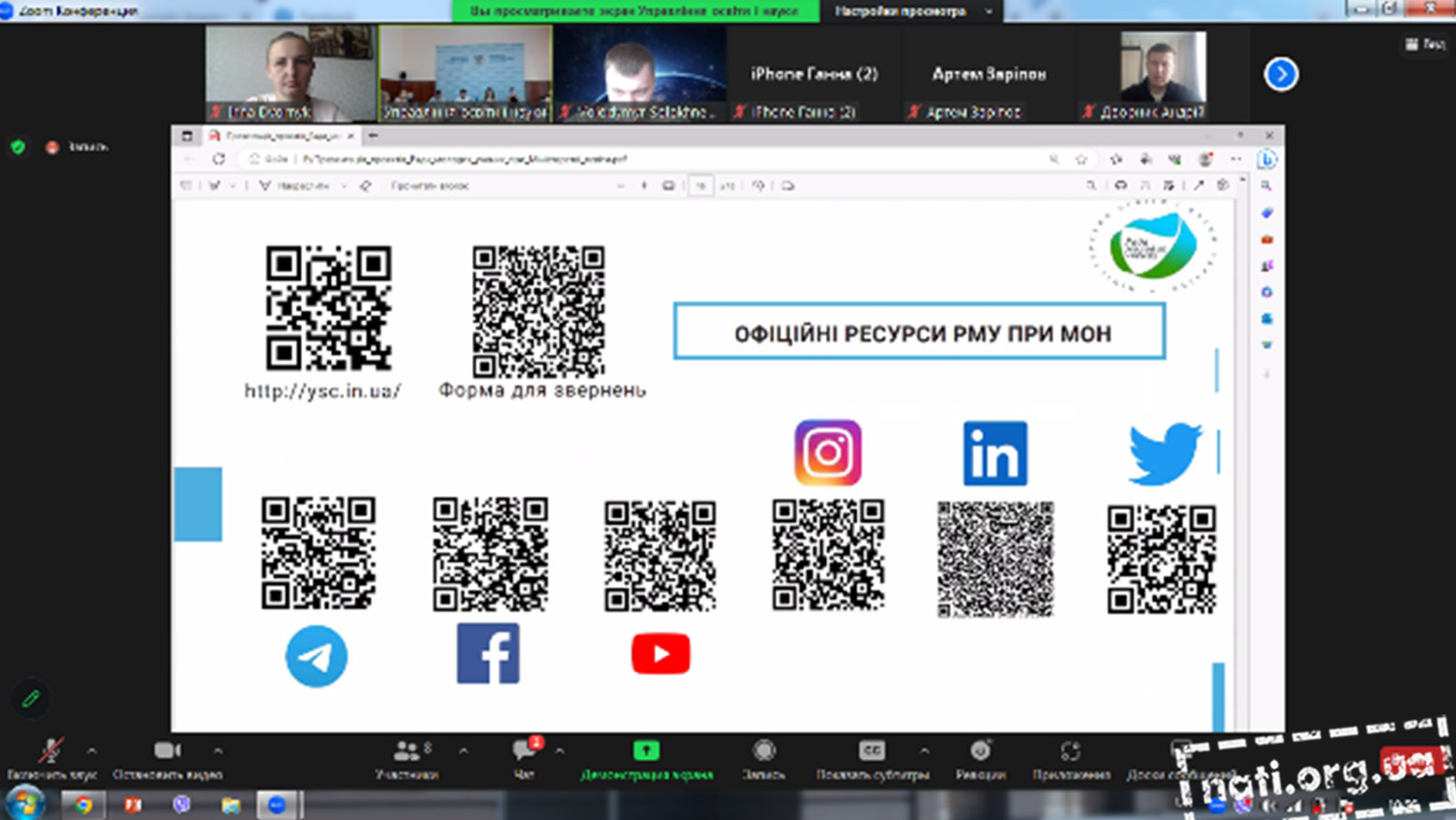Click the Twitter bird logo on slide

coord(1164,454)
